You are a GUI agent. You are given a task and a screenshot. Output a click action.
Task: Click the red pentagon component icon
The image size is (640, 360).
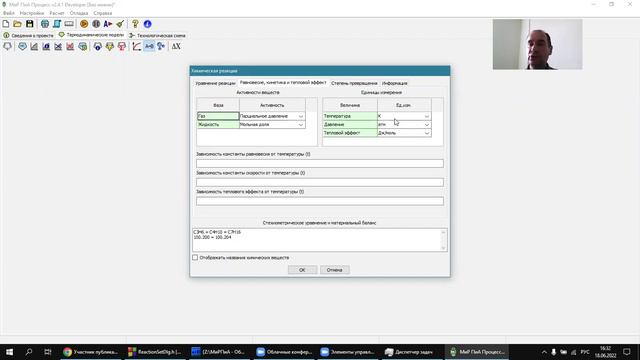[122, 47]
